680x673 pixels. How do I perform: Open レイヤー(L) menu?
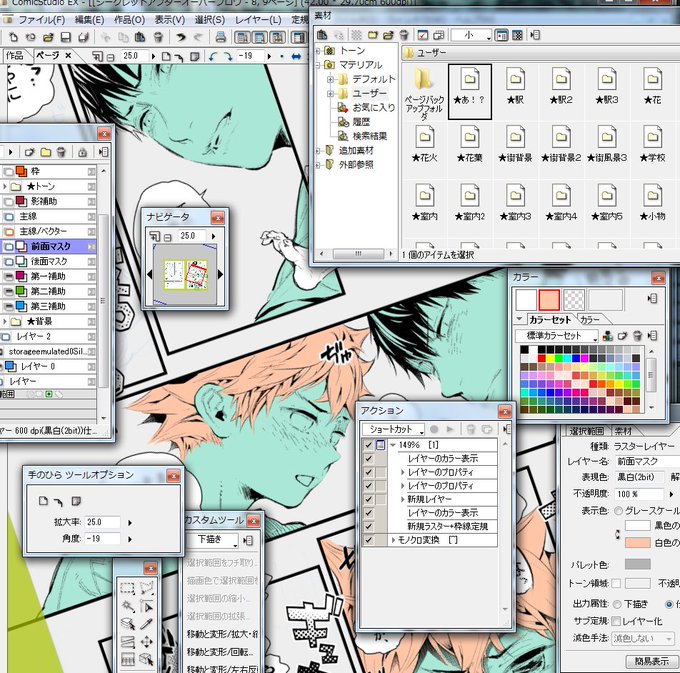(258, 20)
